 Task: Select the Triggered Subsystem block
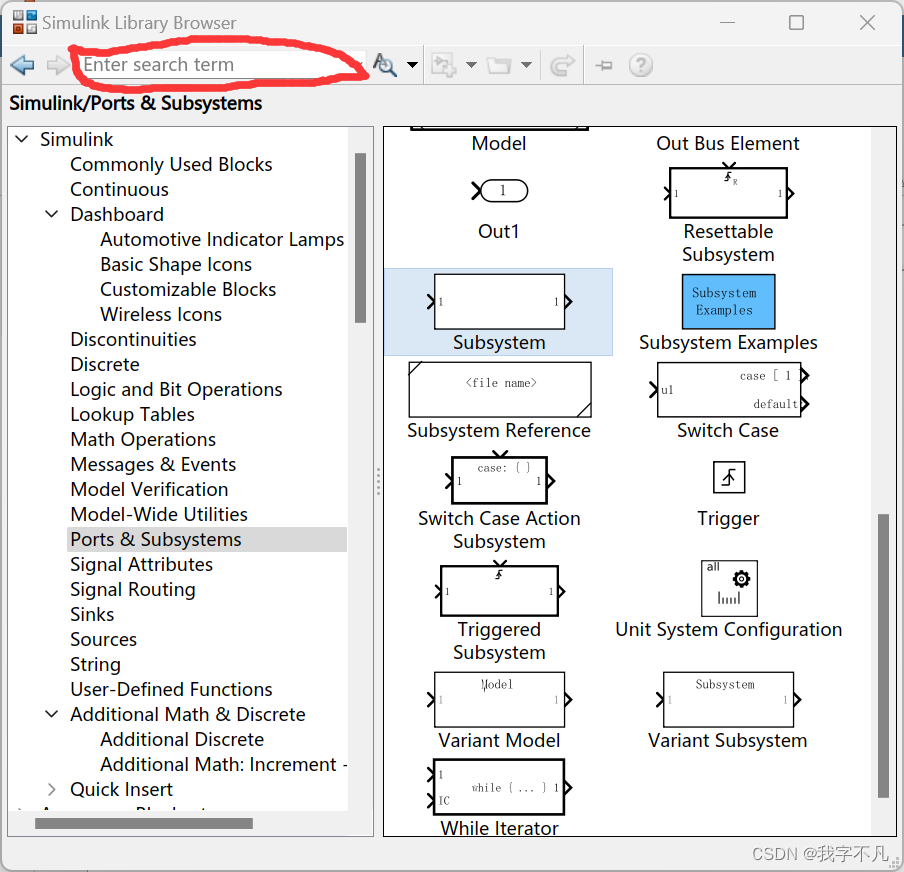pos(499,590)
